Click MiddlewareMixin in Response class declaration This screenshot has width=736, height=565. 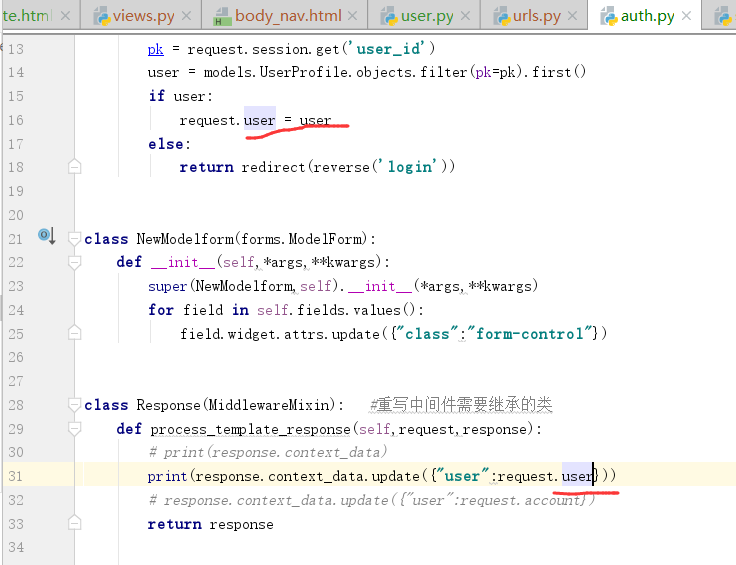(x=269, y=405)
